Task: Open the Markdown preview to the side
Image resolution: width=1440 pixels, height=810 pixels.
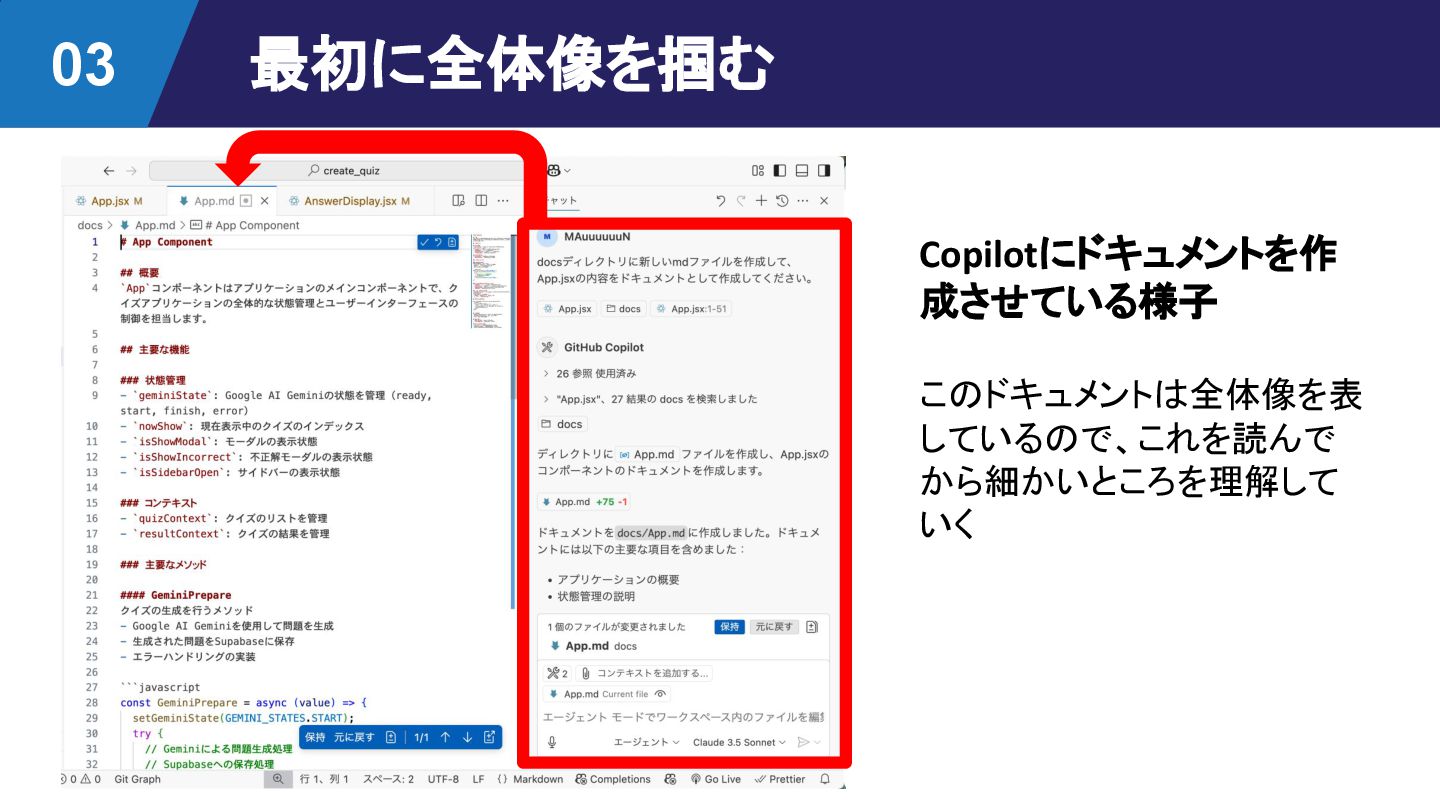Action: tap(458, 201)
